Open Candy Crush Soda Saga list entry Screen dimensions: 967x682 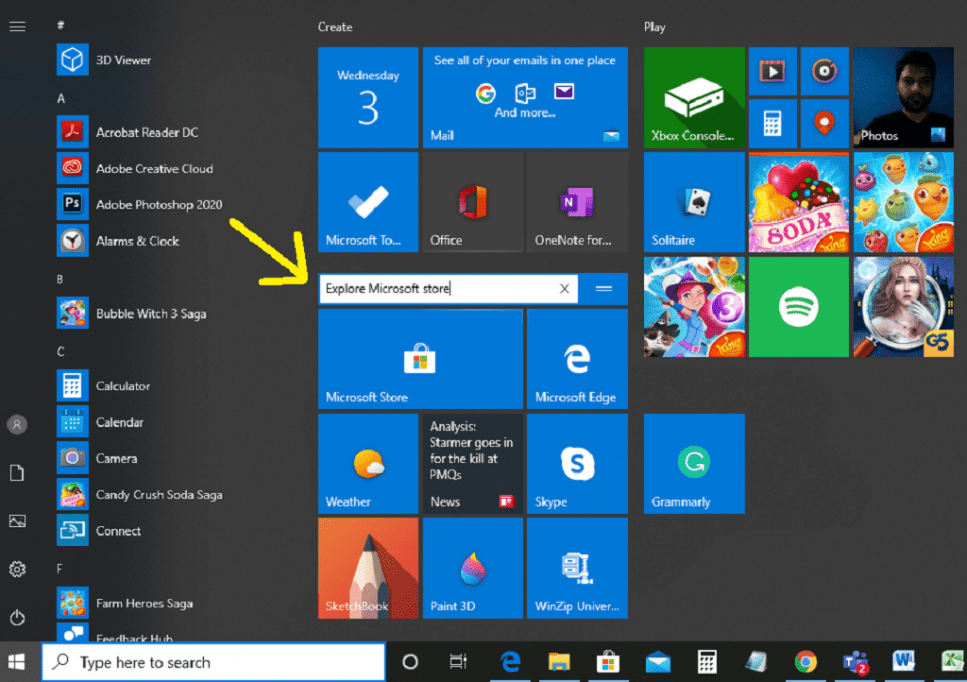point(139,495)
